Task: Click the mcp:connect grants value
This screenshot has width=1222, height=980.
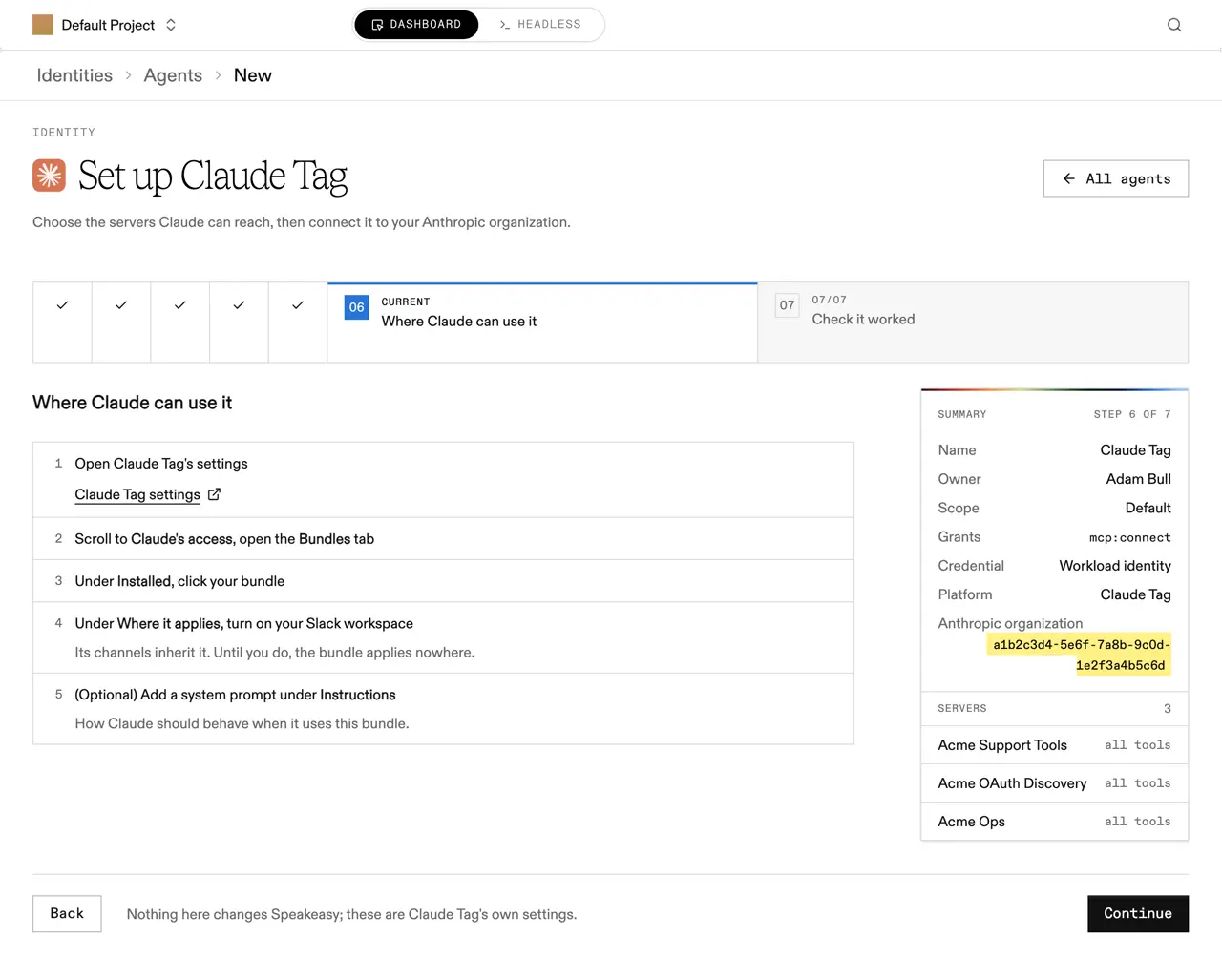Action: tap(1129, 537)
